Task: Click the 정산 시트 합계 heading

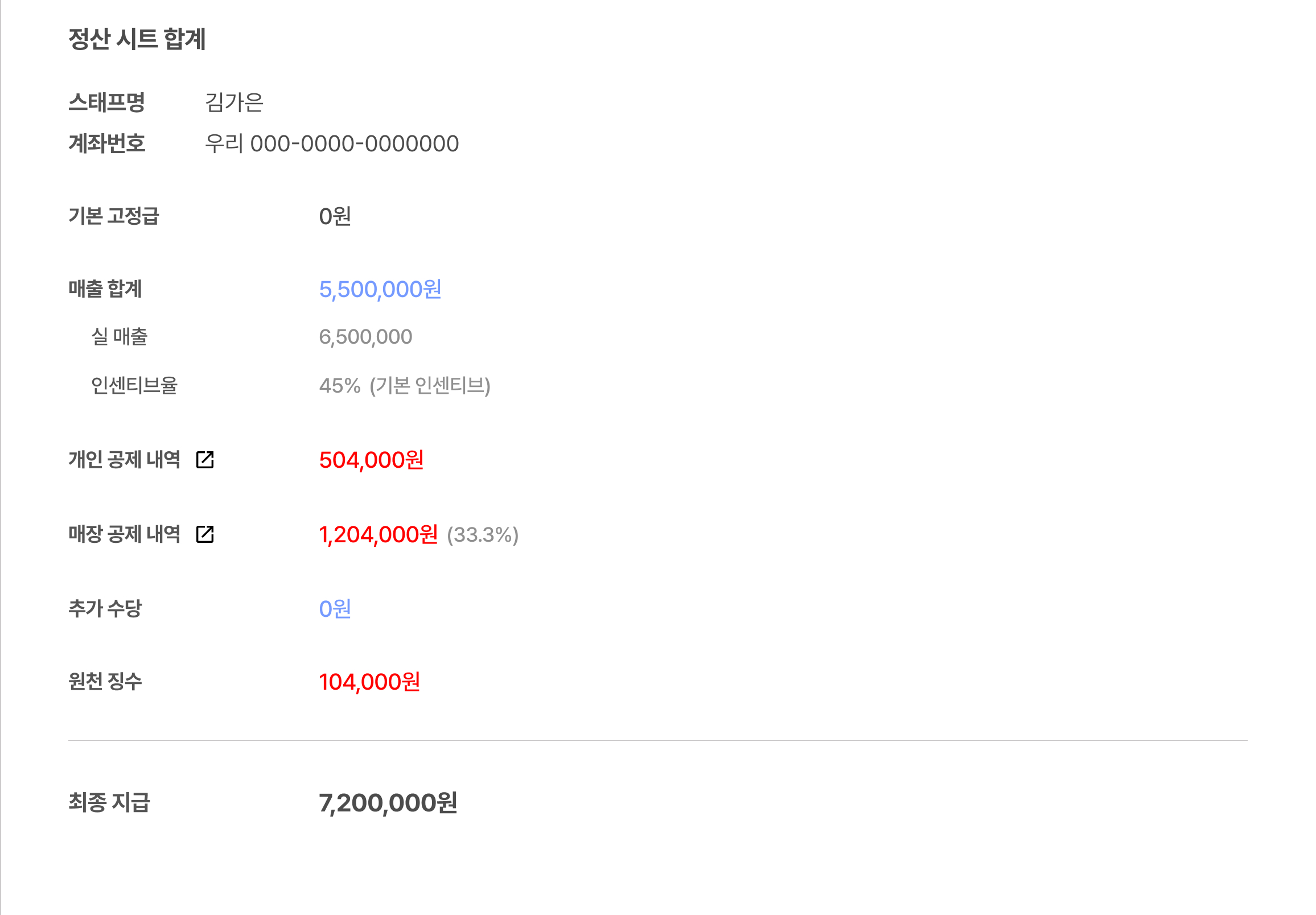Action: coord(137,39)
